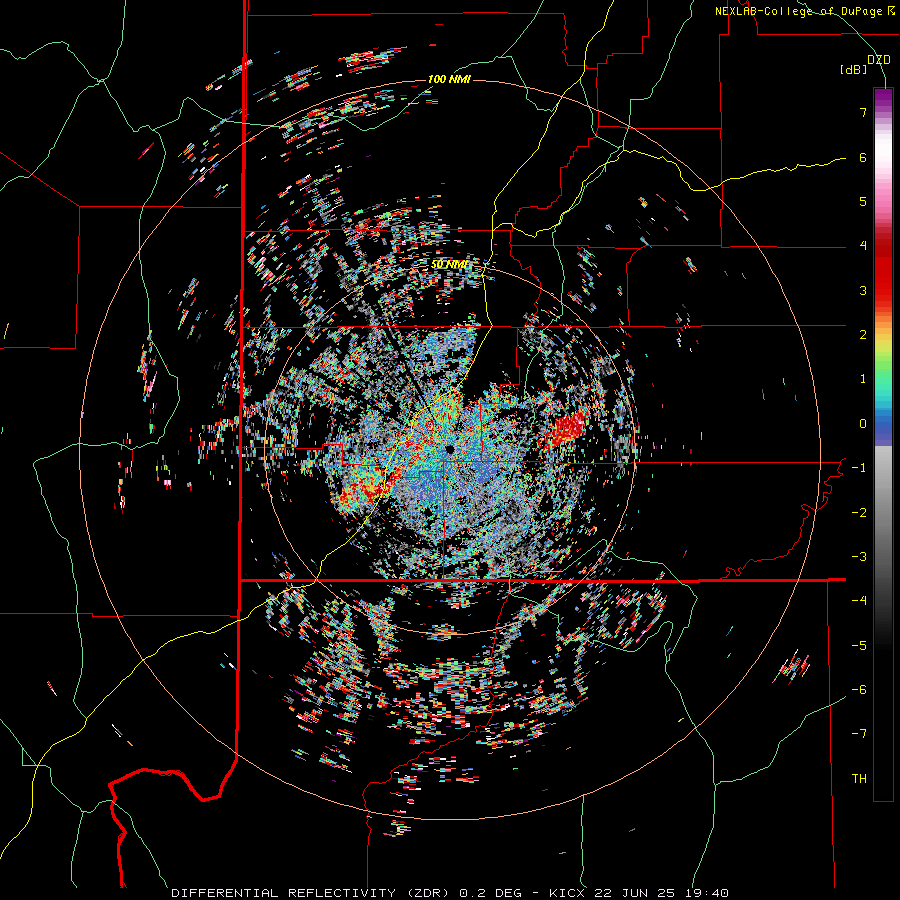900x900 pixels.
Task: Click the -6 scale value
Action: click(x=859, y=690)
